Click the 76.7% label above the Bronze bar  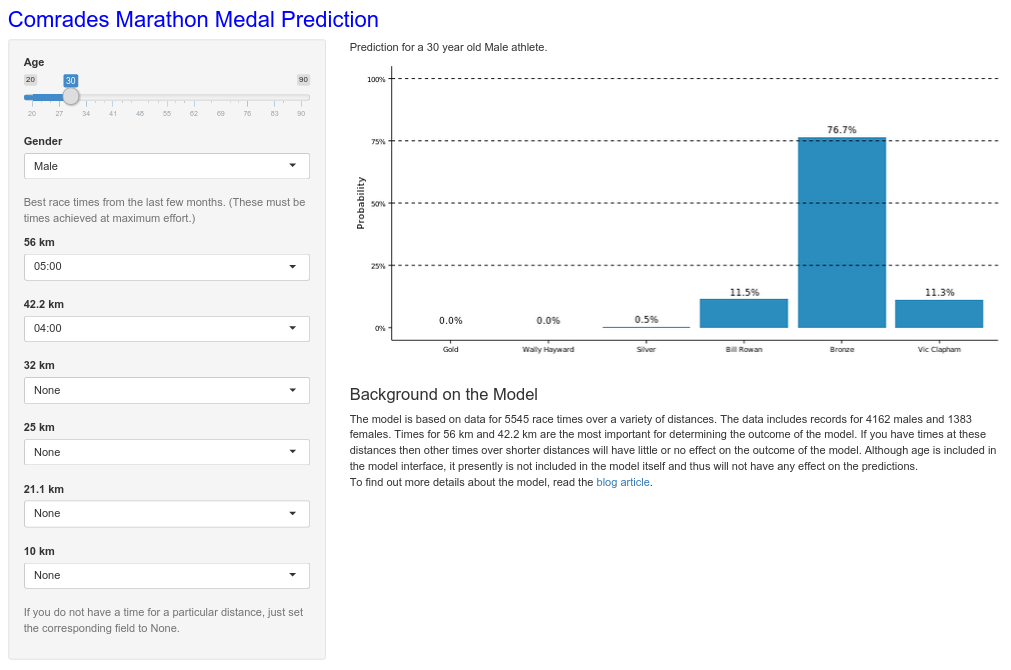click(x=841, y=129)
